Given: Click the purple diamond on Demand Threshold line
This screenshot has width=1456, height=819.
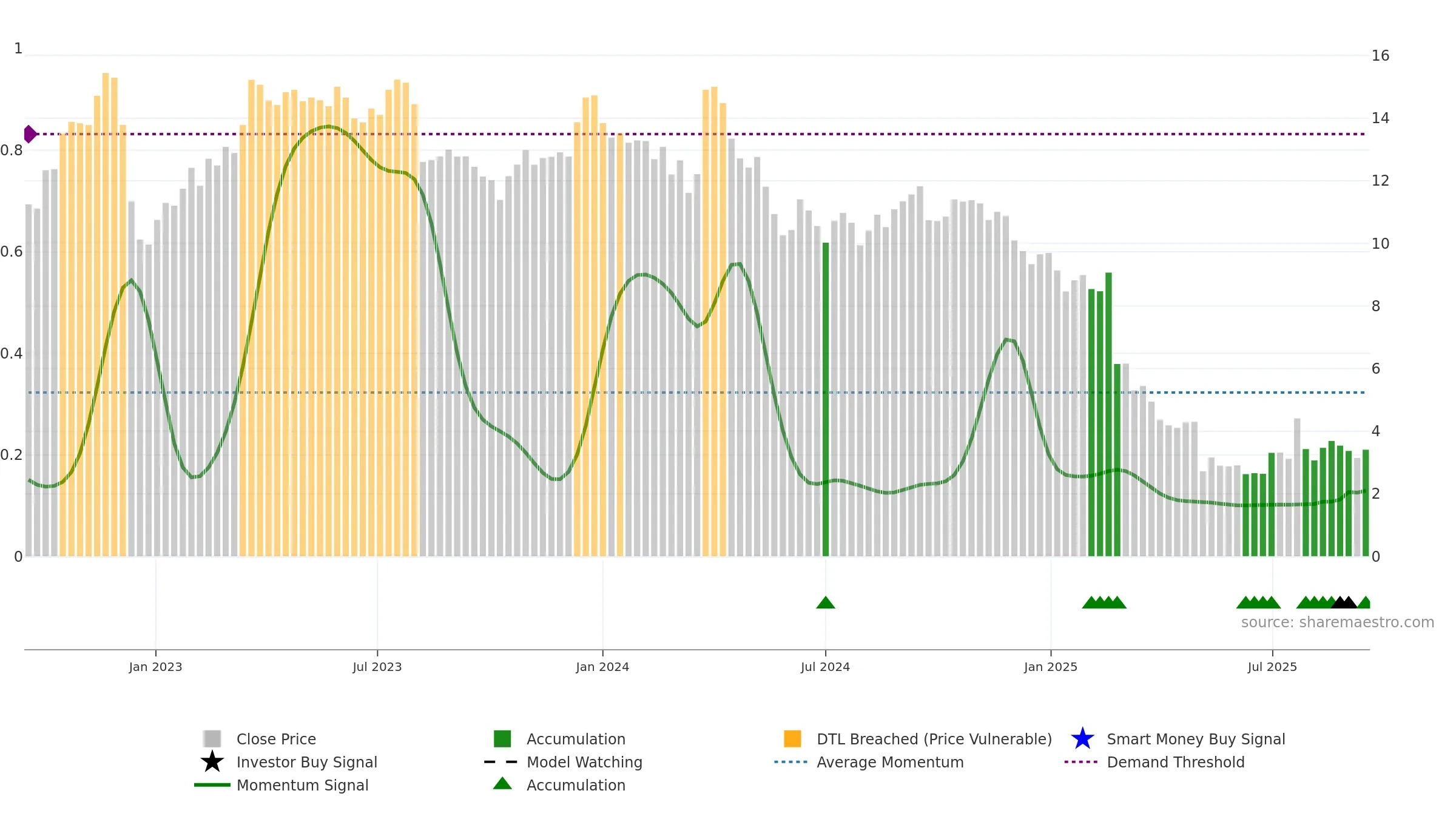Looking at the screenshot, I should point(30,134).
